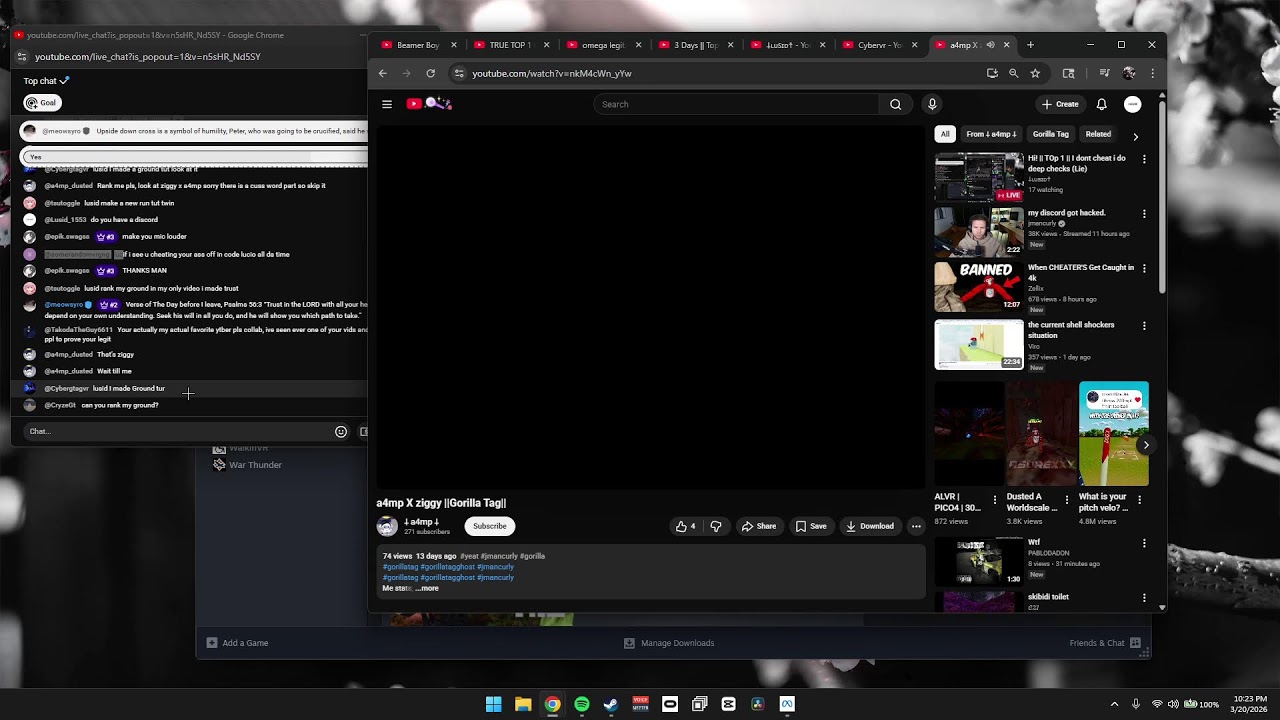Share the a4mp X ziggy video

click(758, 526)
